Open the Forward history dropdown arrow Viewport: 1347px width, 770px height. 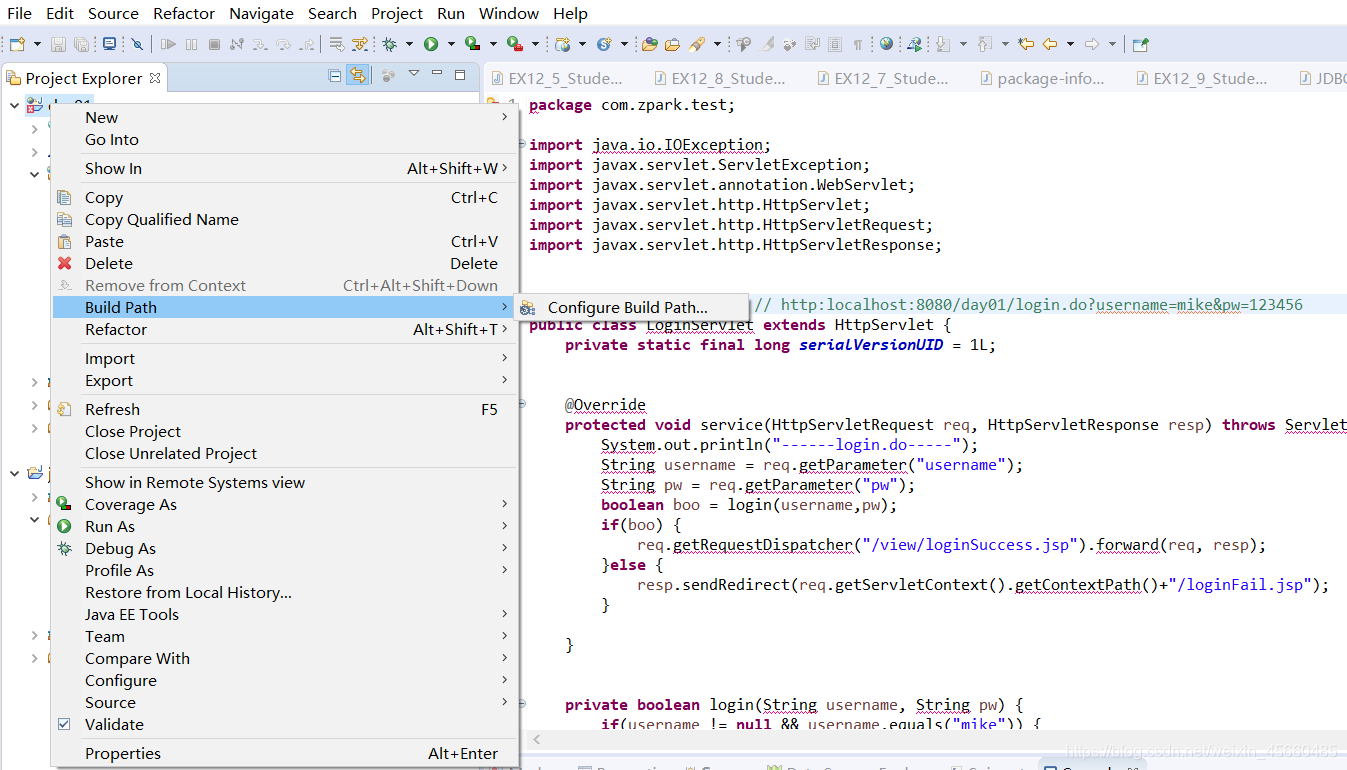(x=1112, y=44)
